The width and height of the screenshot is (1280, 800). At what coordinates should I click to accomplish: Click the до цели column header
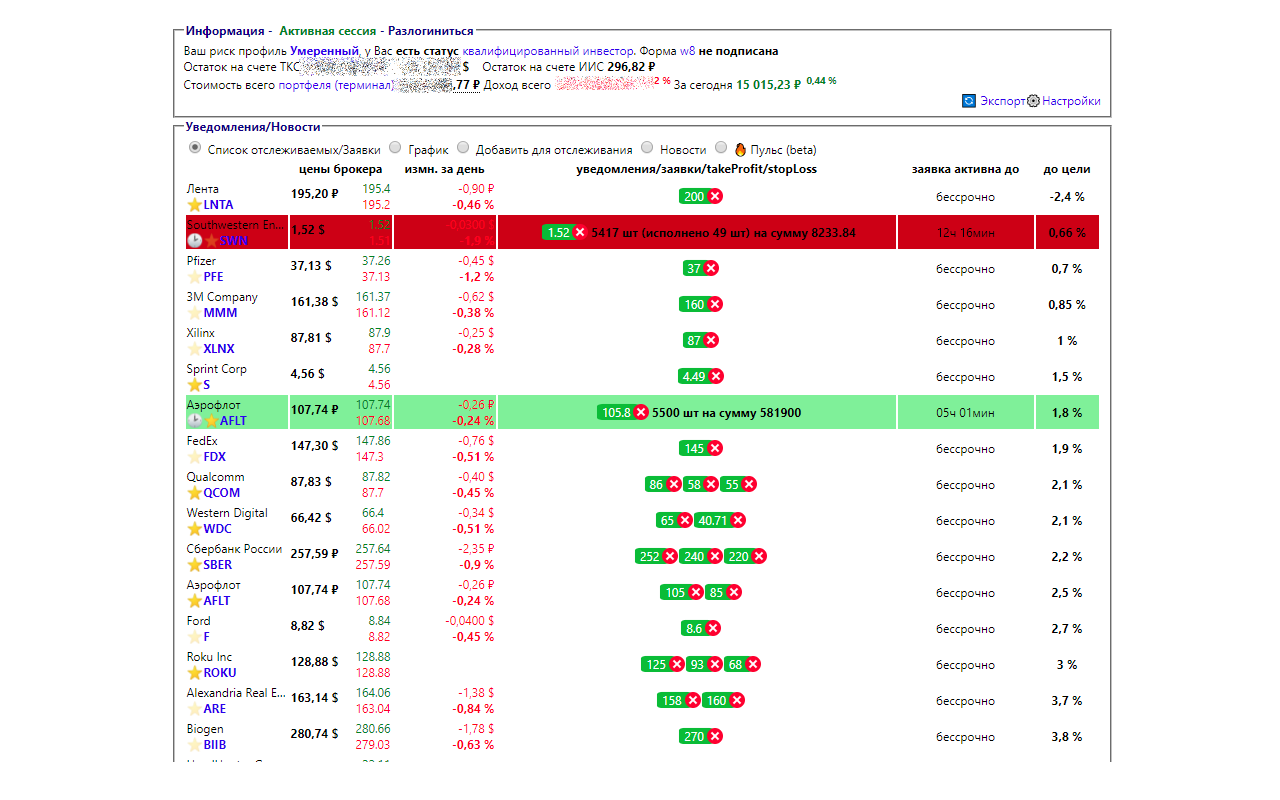1067,169
